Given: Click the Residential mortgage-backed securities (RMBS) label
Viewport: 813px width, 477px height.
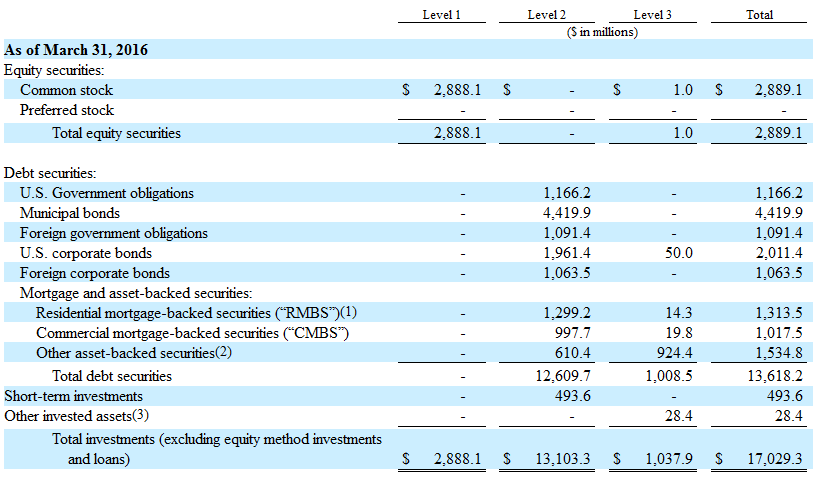Looking at the screenshot, I should click(197, 313).
